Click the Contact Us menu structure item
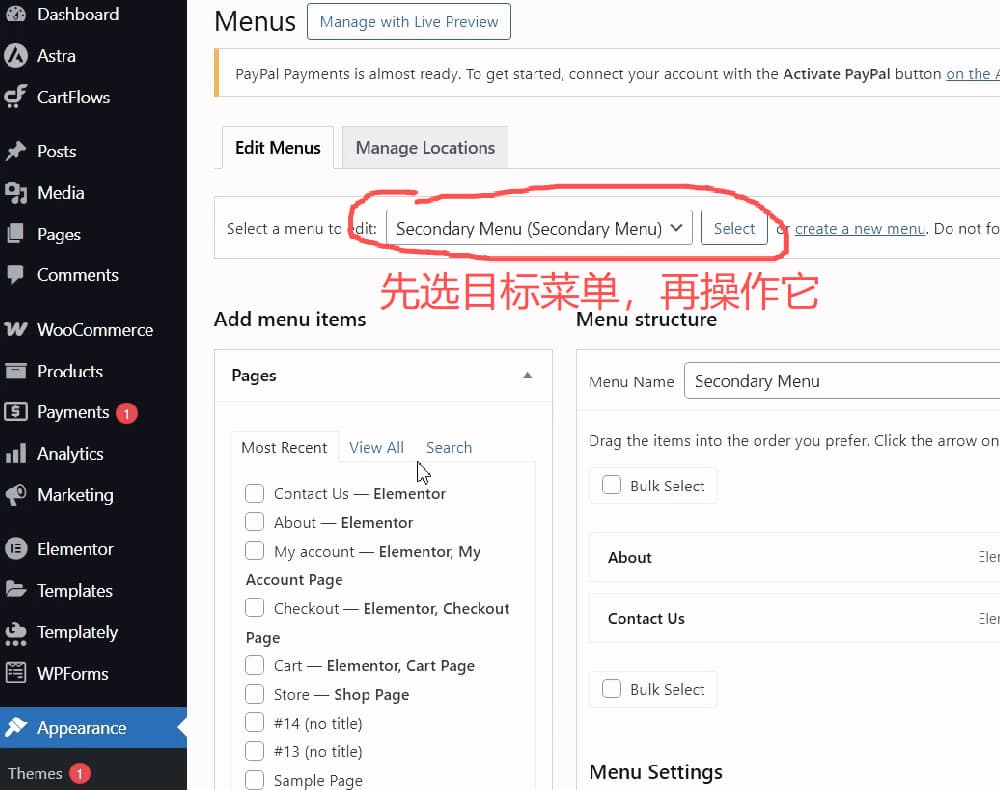This screenshot has width=1000, height=790. click(794, 618)
